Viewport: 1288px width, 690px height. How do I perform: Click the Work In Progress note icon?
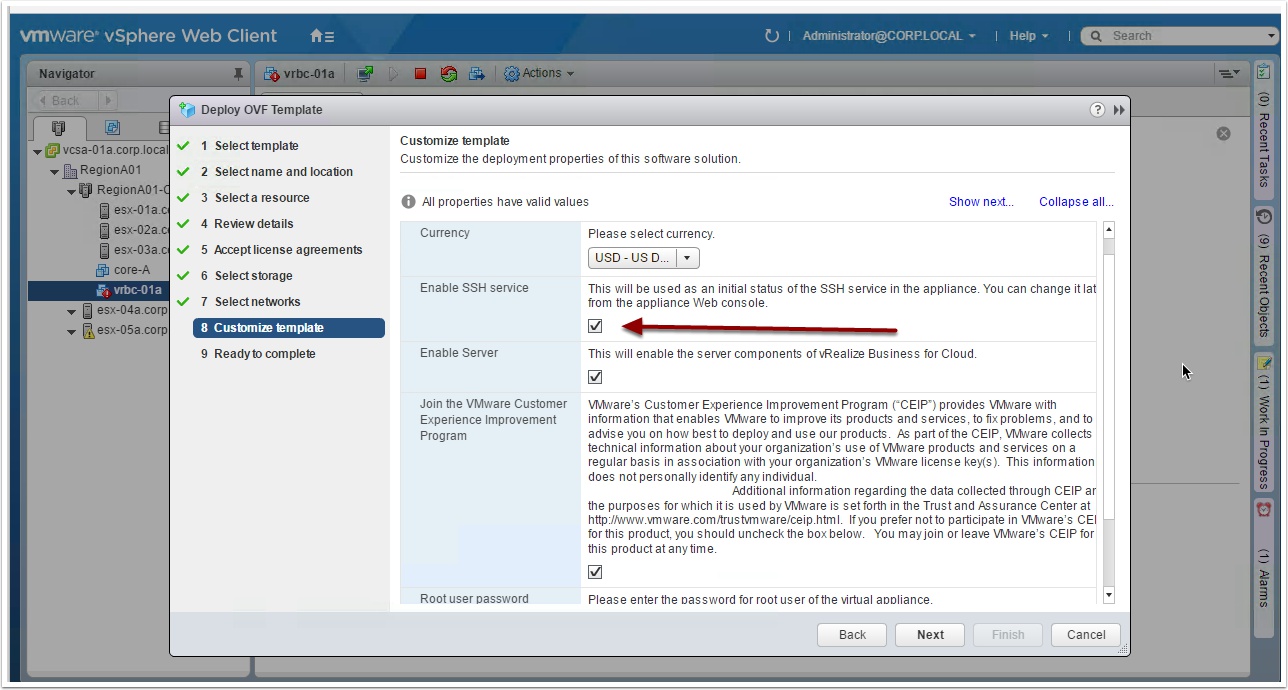(1264, 362)
